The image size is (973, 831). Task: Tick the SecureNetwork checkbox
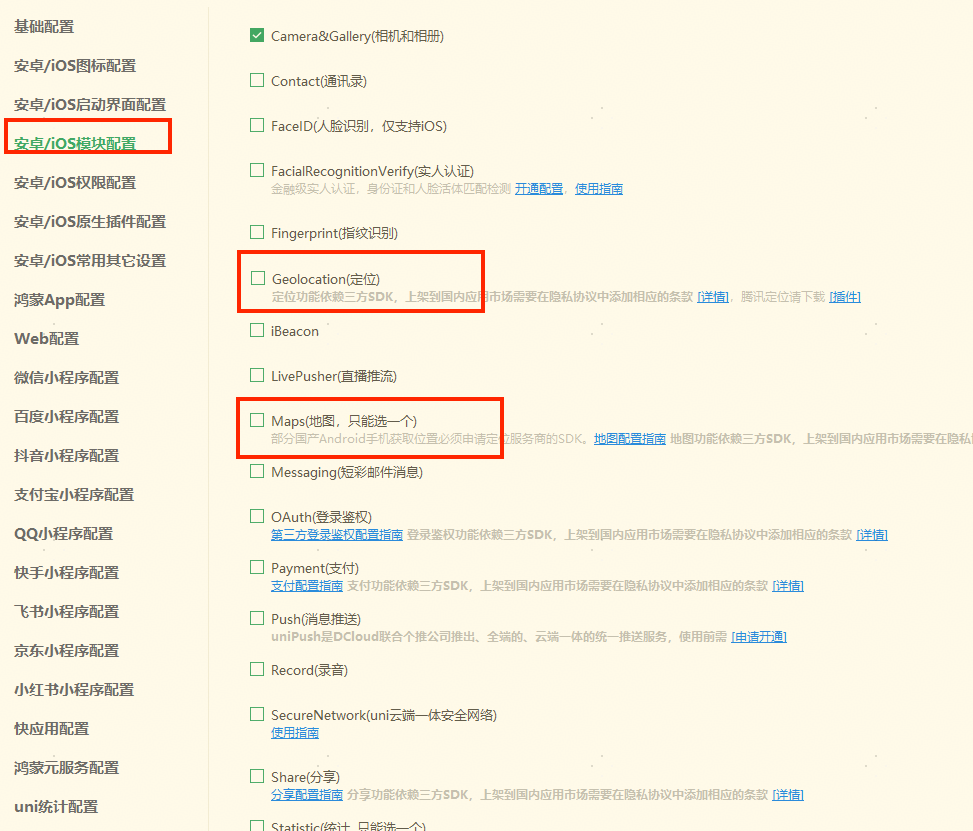pyautogui.click(x=257, y=714)
